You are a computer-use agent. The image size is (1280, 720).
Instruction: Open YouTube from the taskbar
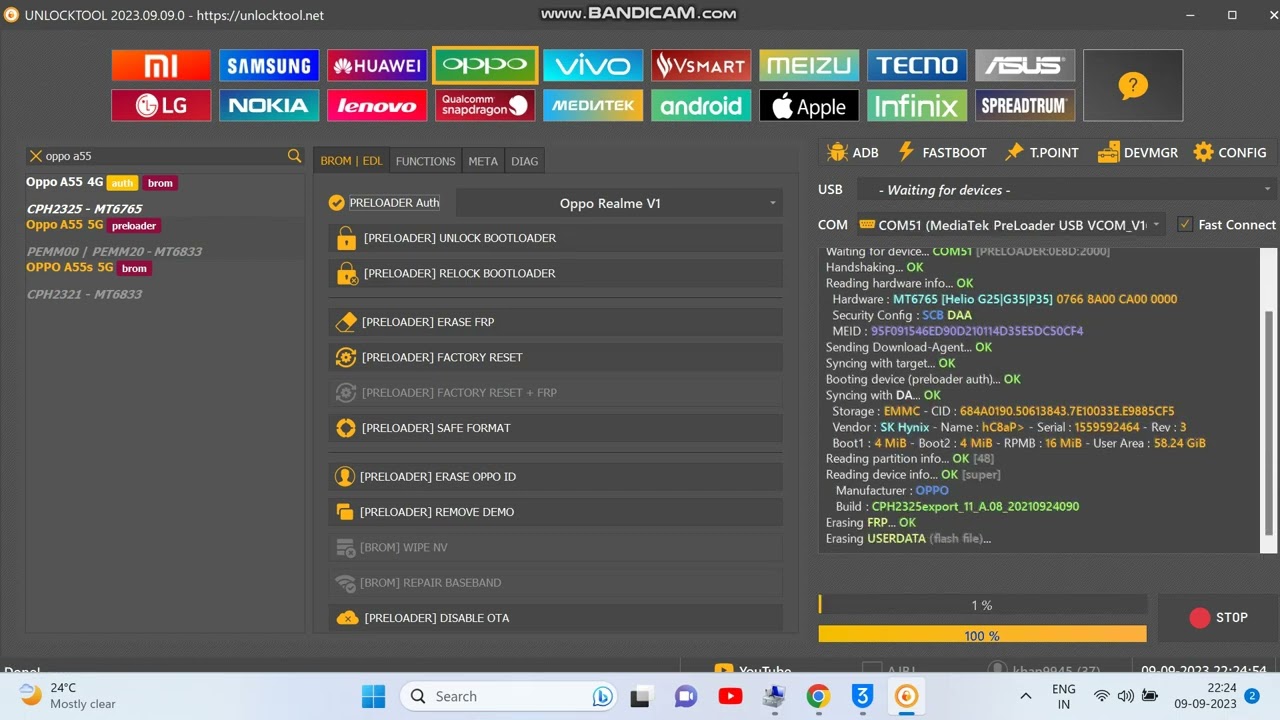point(731,696)
